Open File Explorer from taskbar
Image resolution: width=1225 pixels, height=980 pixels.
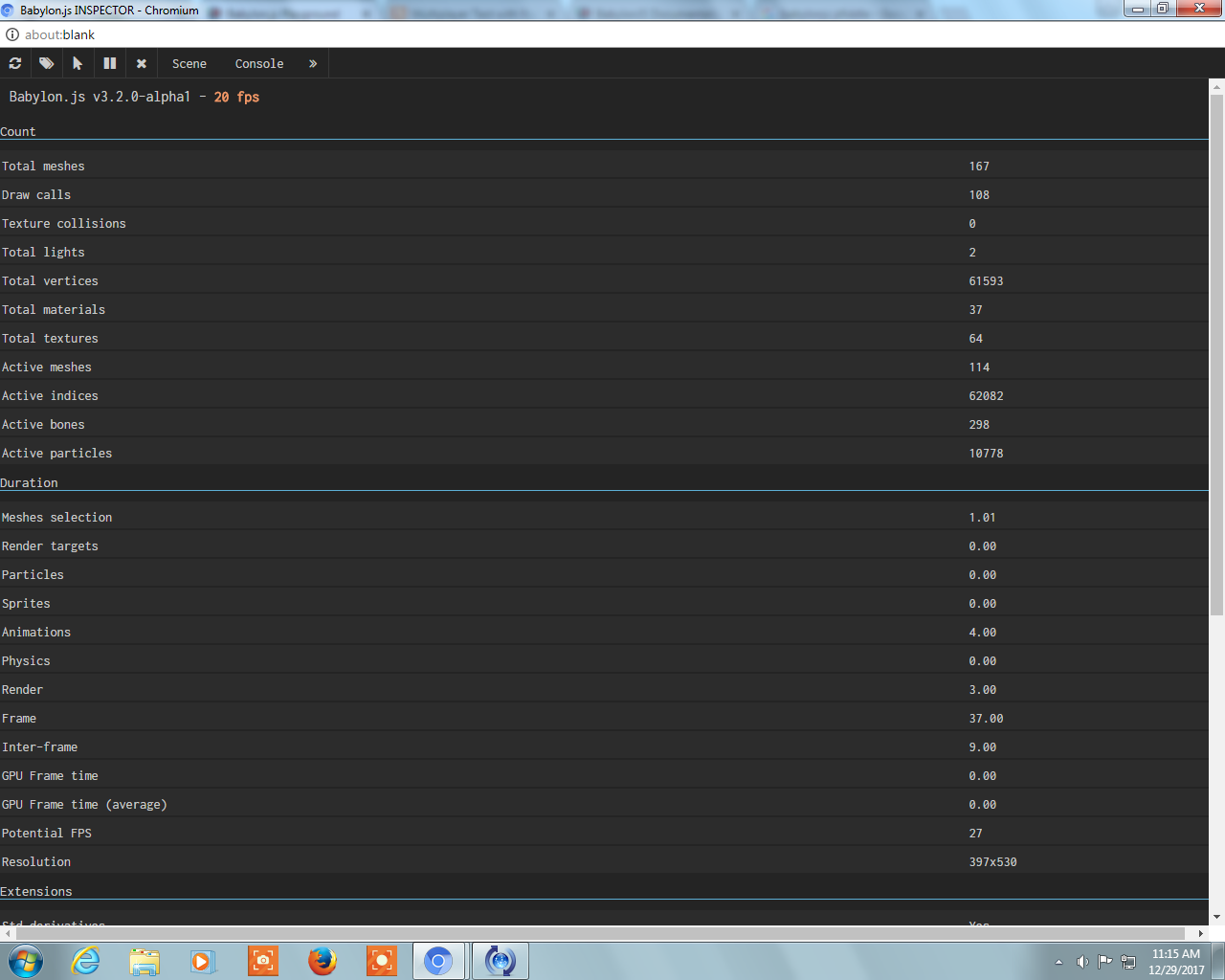click(x=145, y=961)
